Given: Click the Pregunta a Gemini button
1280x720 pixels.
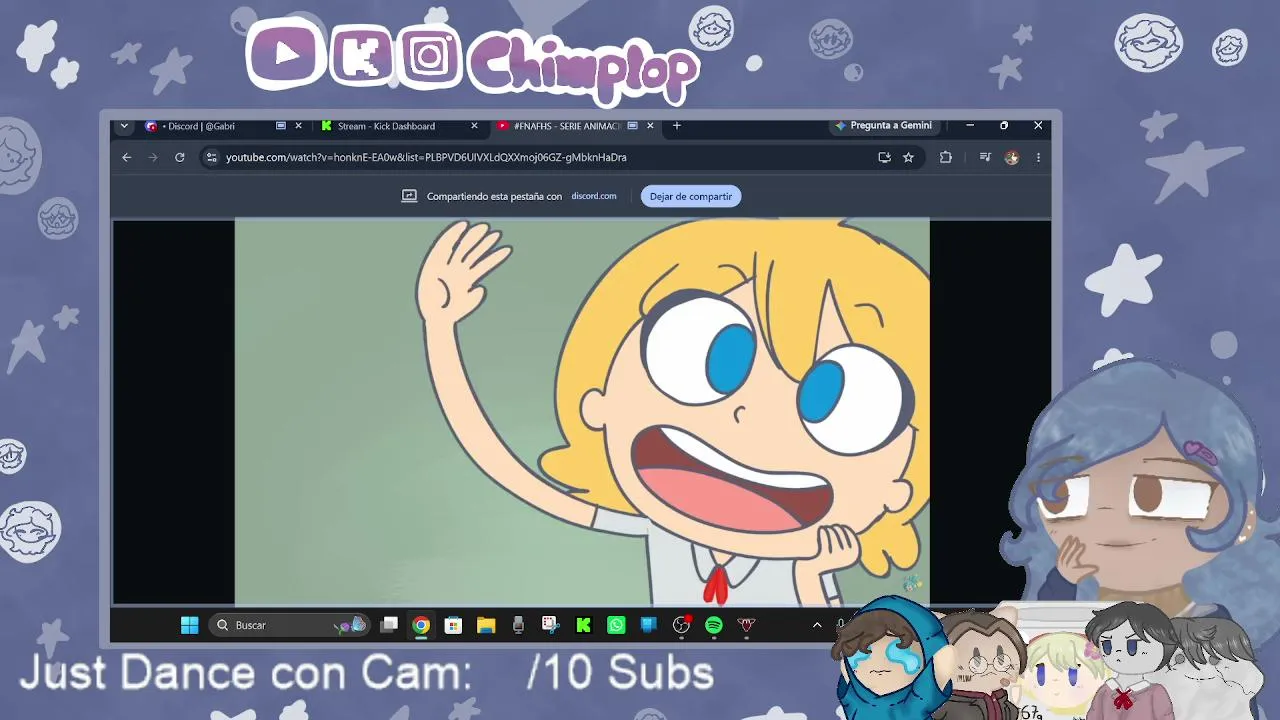Looking at the screenshot, I should pyautogui.click(x=883, y=126).
